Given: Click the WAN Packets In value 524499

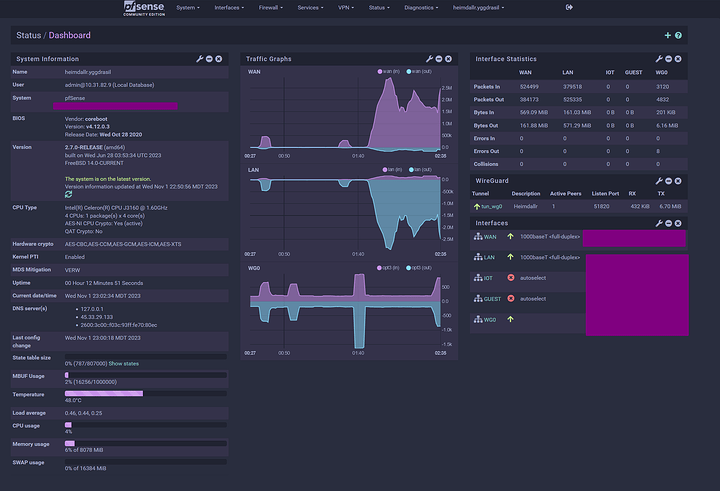Looking at the screenshot, I should click(529, 86).
